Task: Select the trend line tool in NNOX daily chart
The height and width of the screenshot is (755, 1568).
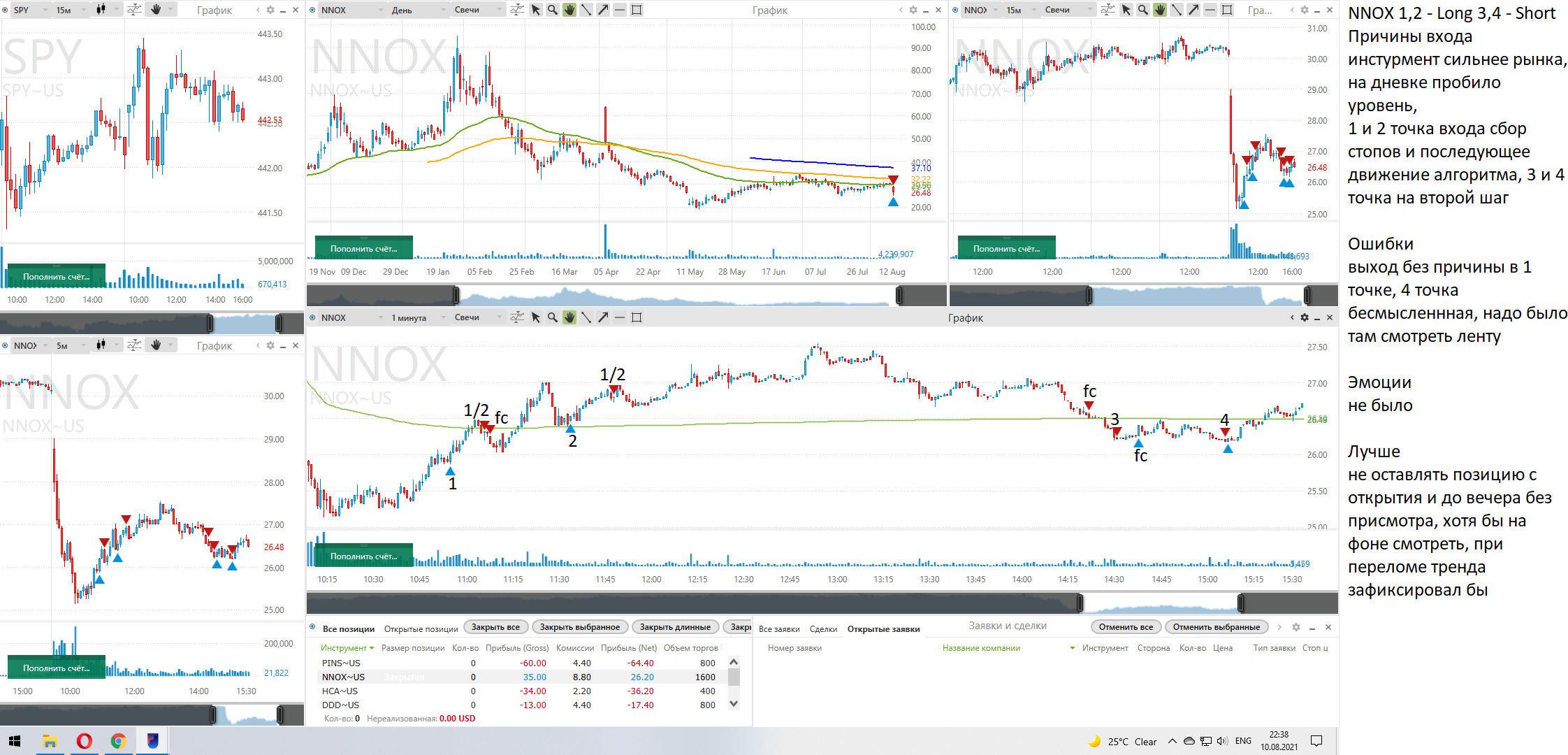Action: coord(586,10)
